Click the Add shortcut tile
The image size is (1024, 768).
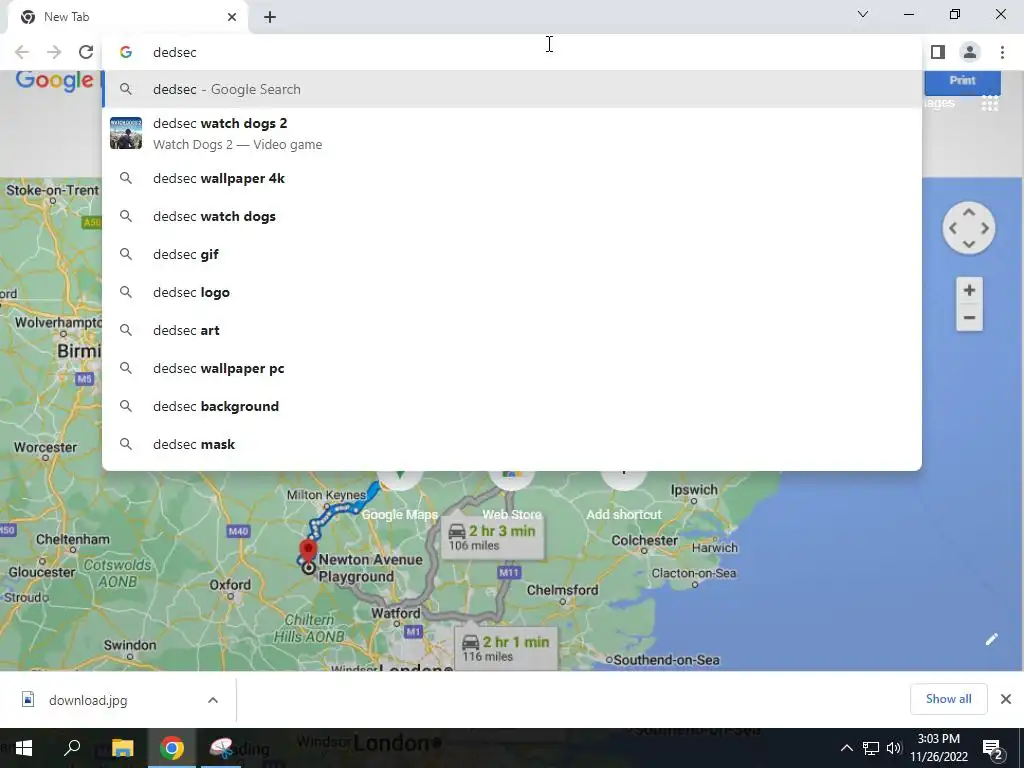click(624, 496)
